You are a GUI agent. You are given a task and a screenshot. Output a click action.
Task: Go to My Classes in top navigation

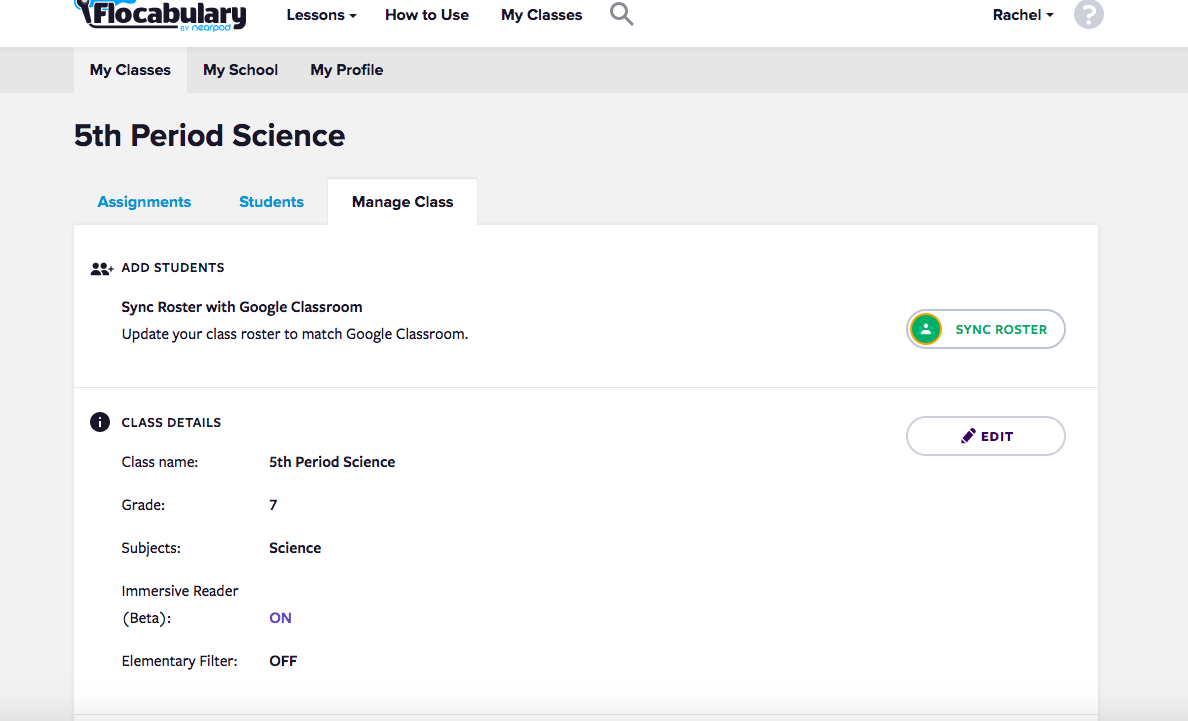[541, 15]
